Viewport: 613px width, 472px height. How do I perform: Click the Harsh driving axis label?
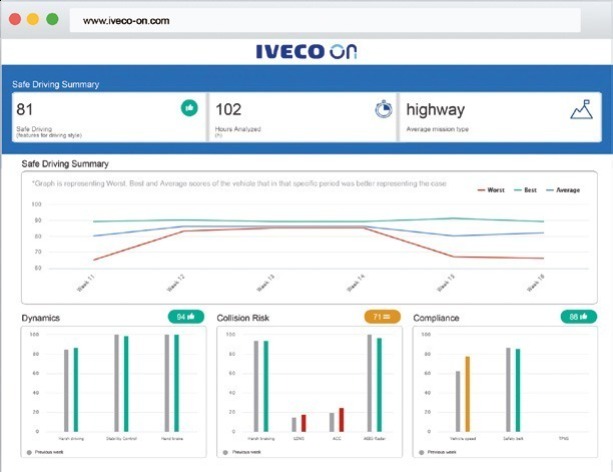(x=71, y=439)
